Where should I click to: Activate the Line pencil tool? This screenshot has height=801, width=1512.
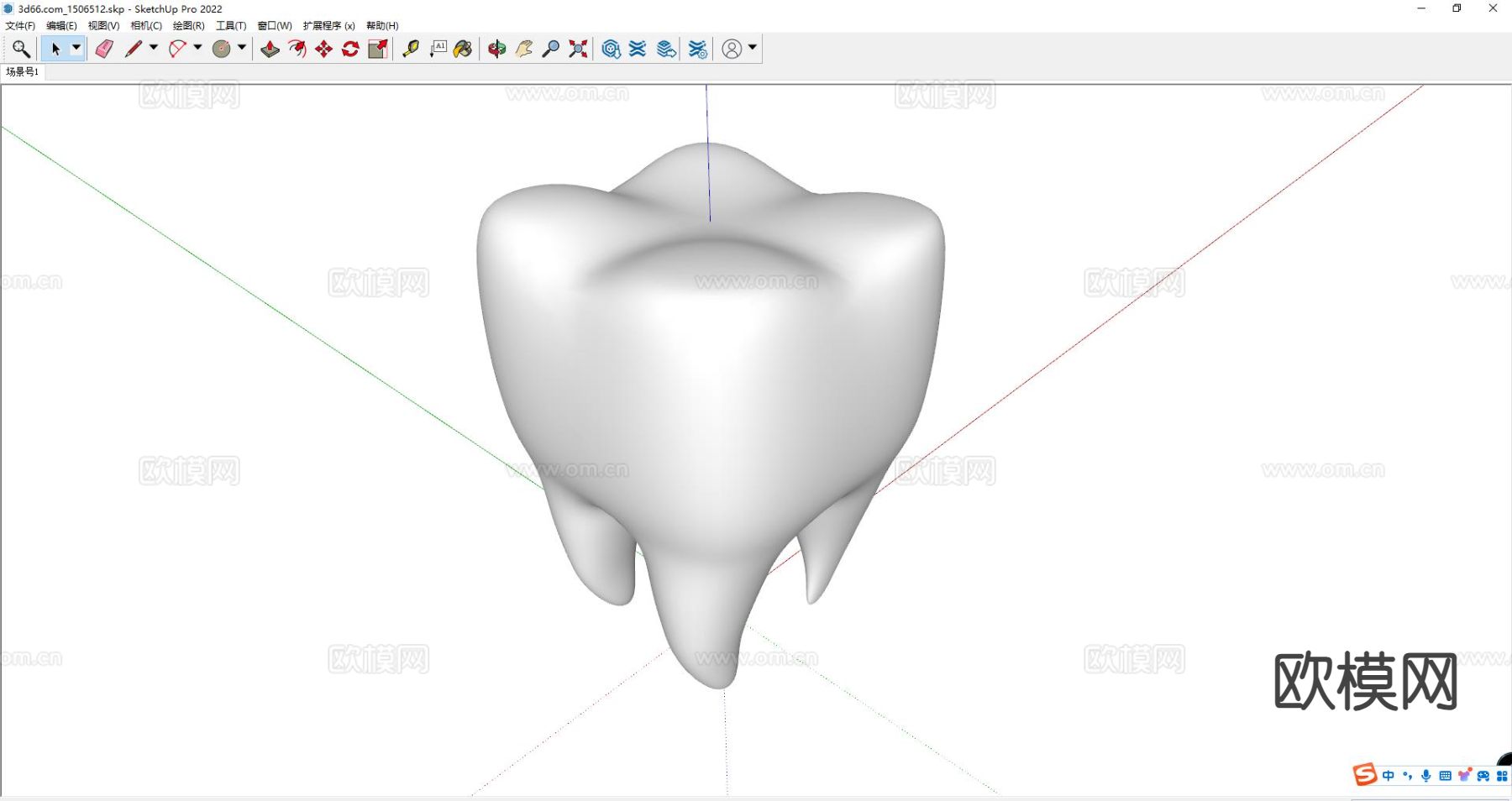(x=133, y=49)
